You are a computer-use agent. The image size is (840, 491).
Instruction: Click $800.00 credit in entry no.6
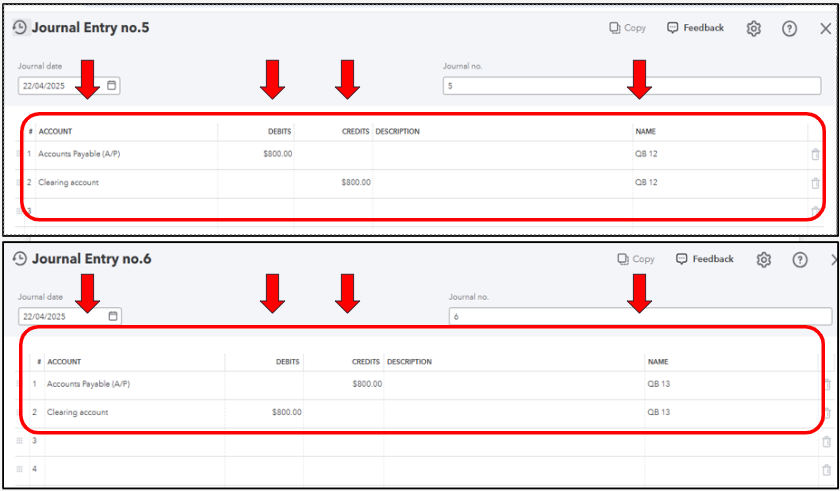click(x=367, y=384)
